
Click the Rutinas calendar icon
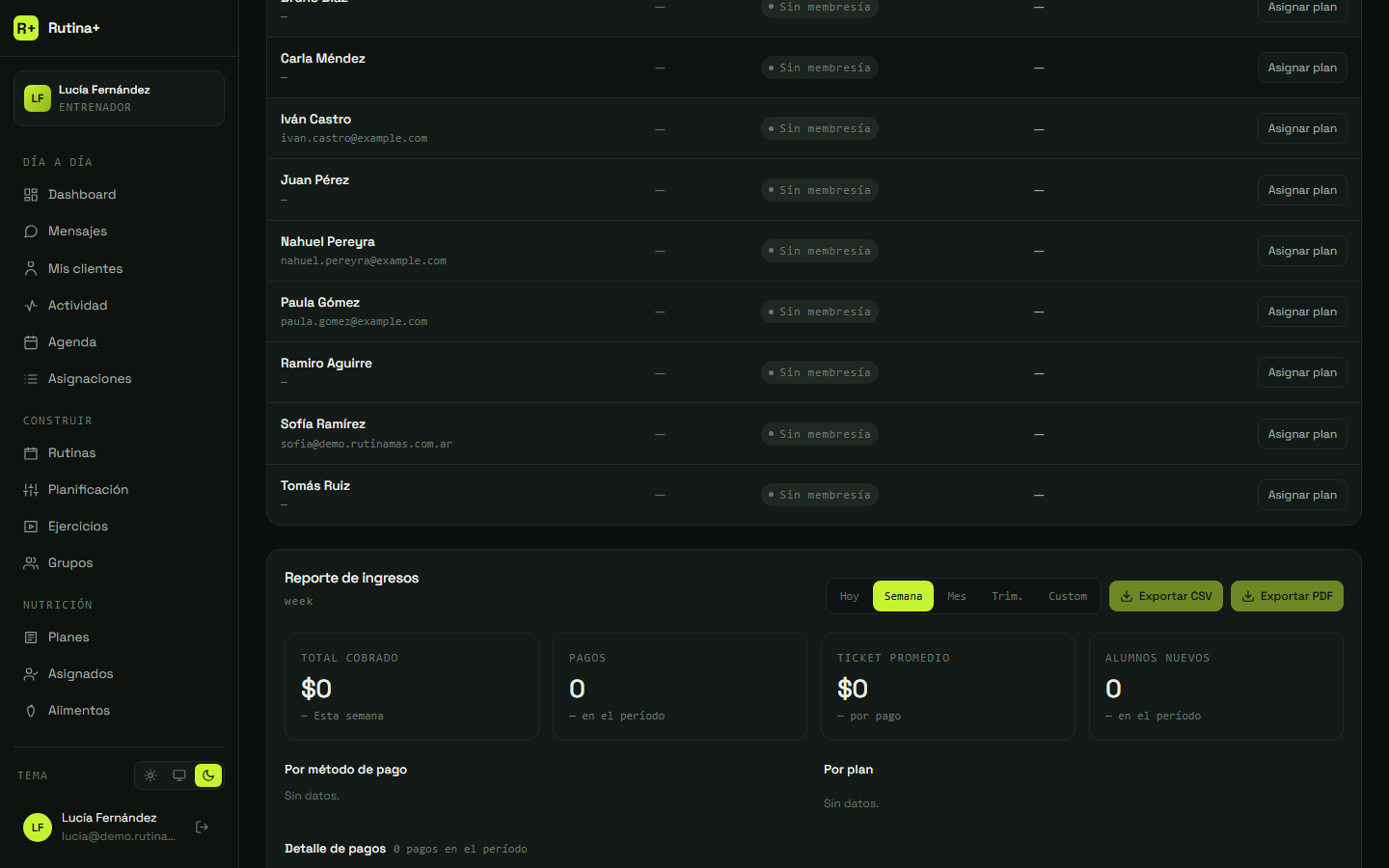click(x=31, y=453)
